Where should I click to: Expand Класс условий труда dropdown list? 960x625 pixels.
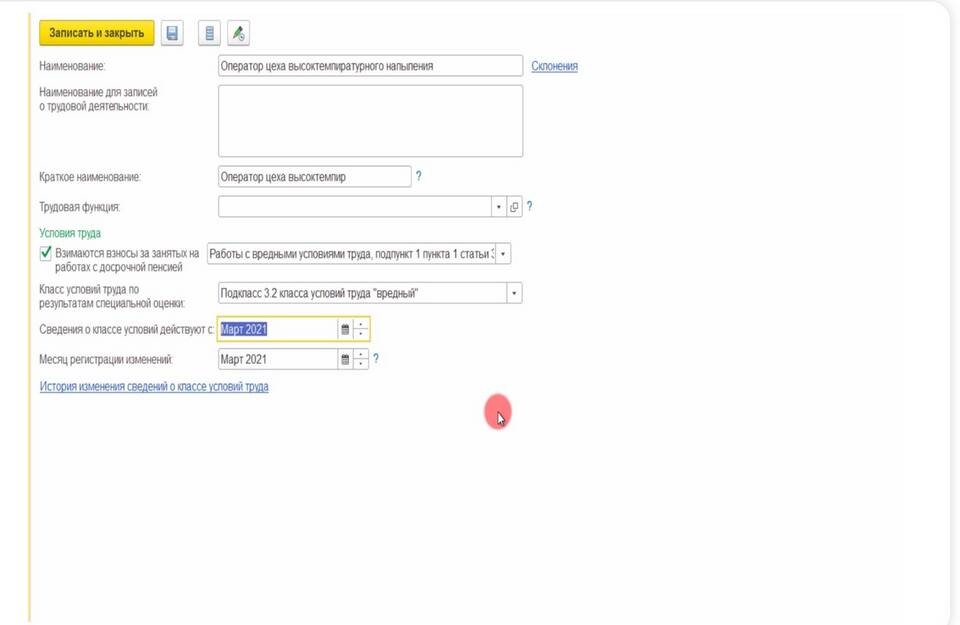pos(514,294)
